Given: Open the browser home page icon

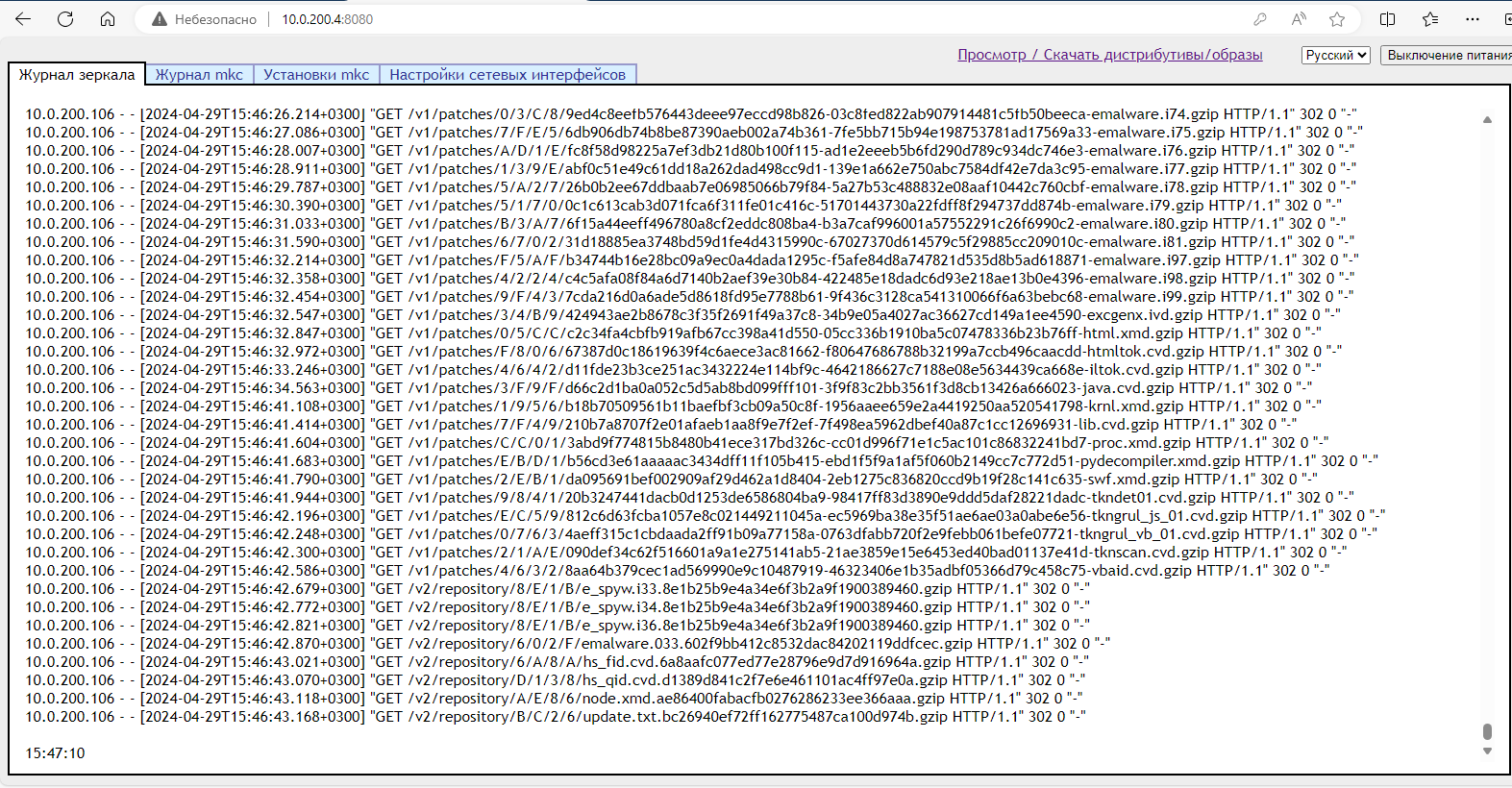Looking at the screenshot, I should pyautogui.click(x=108, y=19).
